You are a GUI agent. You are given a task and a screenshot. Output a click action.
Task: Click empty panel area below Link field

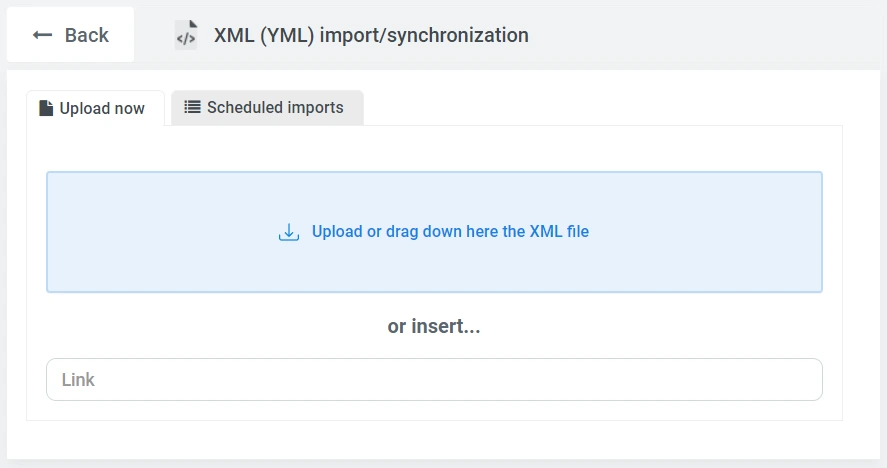click(x=434, y=411)
